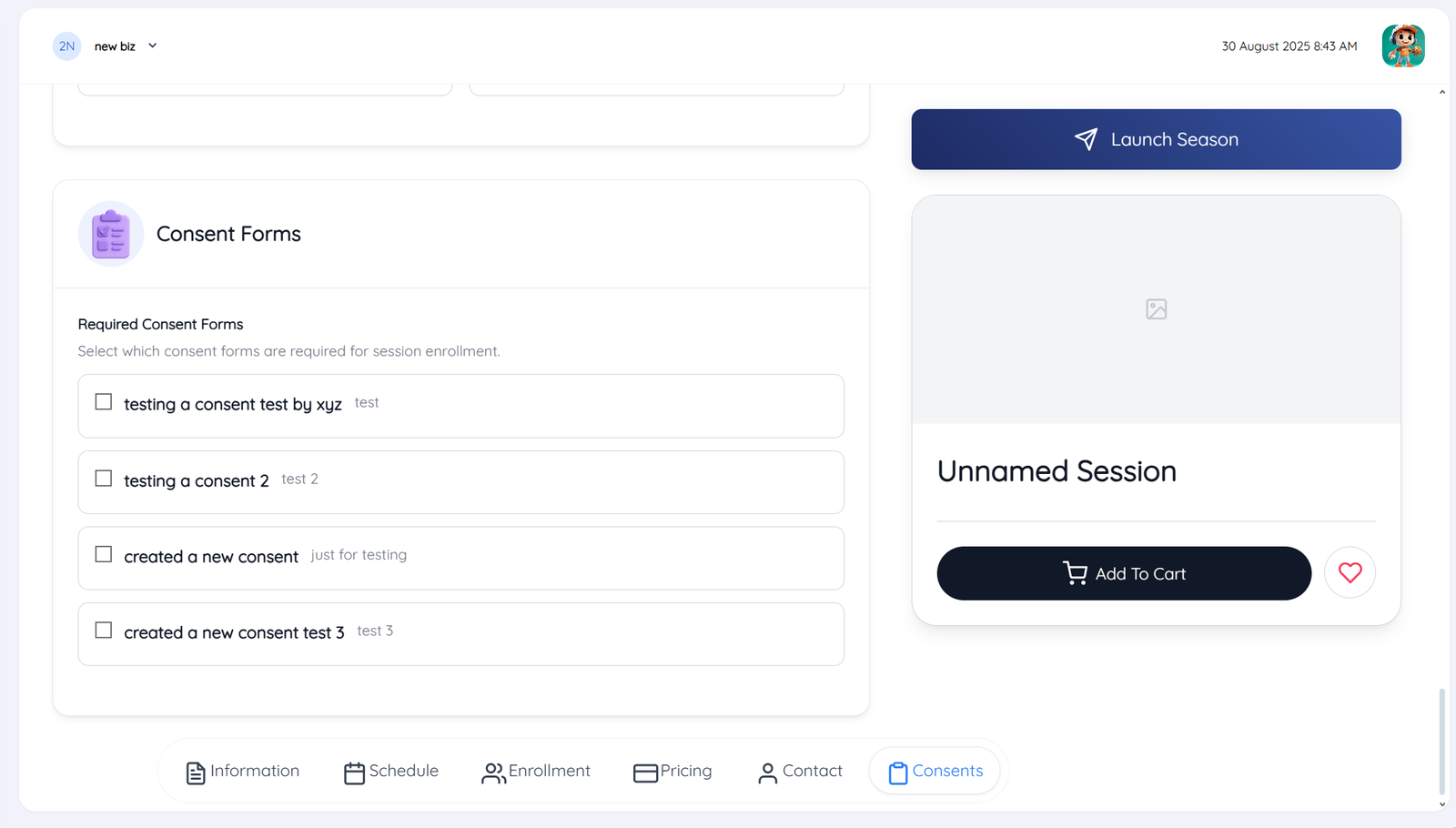
Task: Click the Consent Forms clipboard icon
Action: (111, 234)
